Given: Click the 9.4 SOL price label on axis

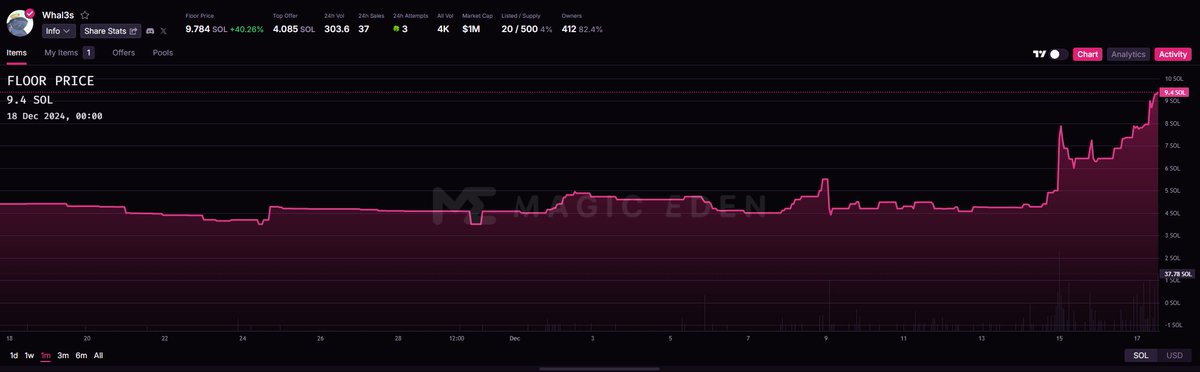Looking at the screenshot, I should click(x=1175, y=92).
